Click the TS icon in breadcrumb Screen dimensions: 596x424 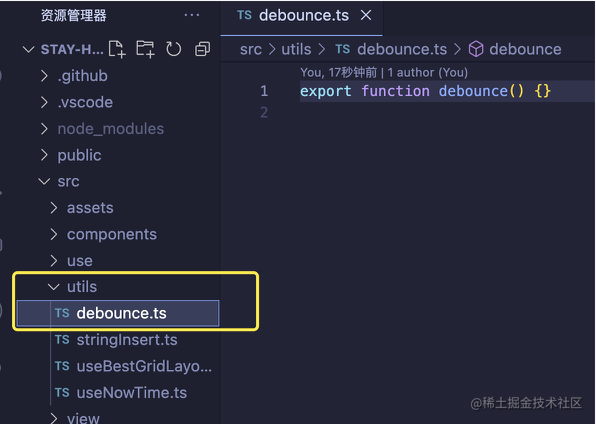coord(342,49)
